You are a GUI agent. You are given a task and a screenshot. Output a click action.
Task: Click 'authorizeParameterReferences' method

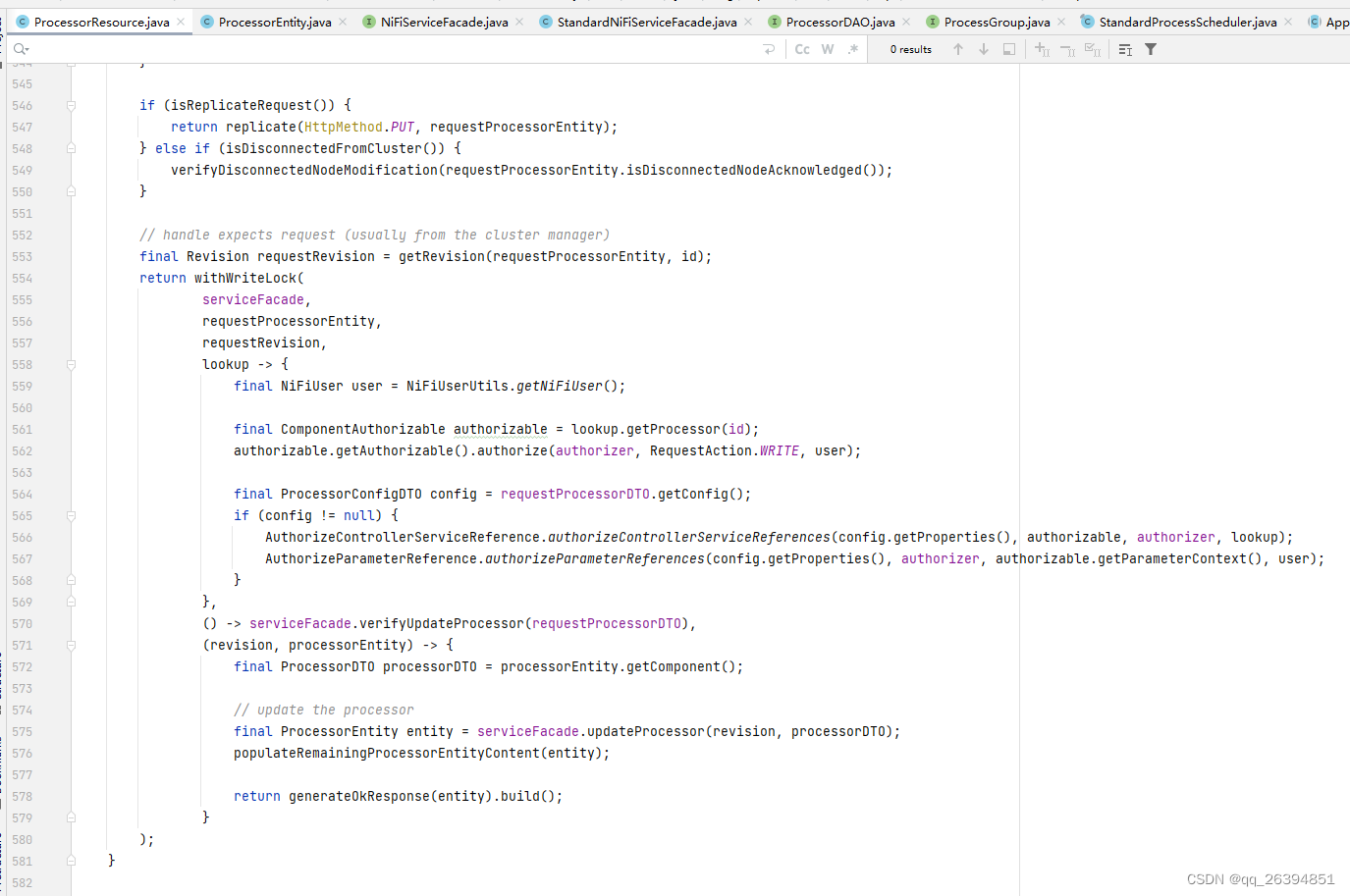tap(595, 558)
